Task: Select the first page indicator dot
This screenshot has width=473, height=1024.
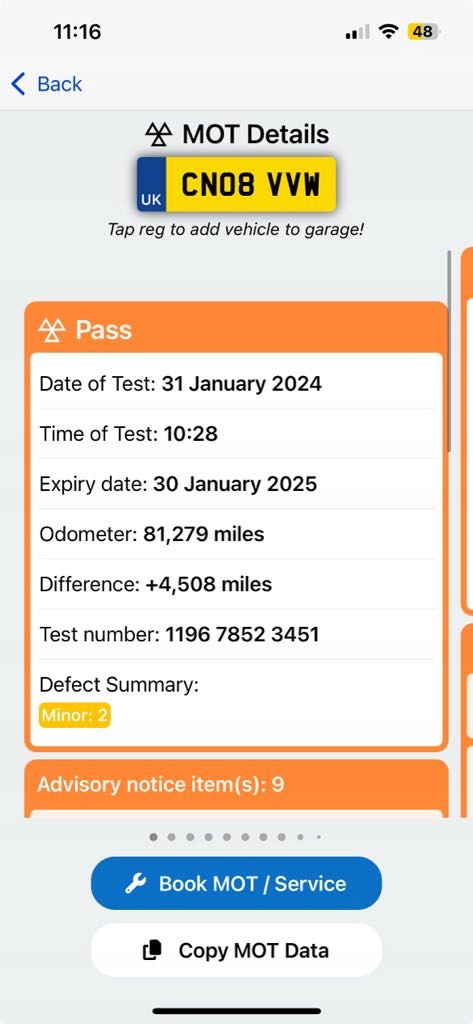Action: pos(154,837)
